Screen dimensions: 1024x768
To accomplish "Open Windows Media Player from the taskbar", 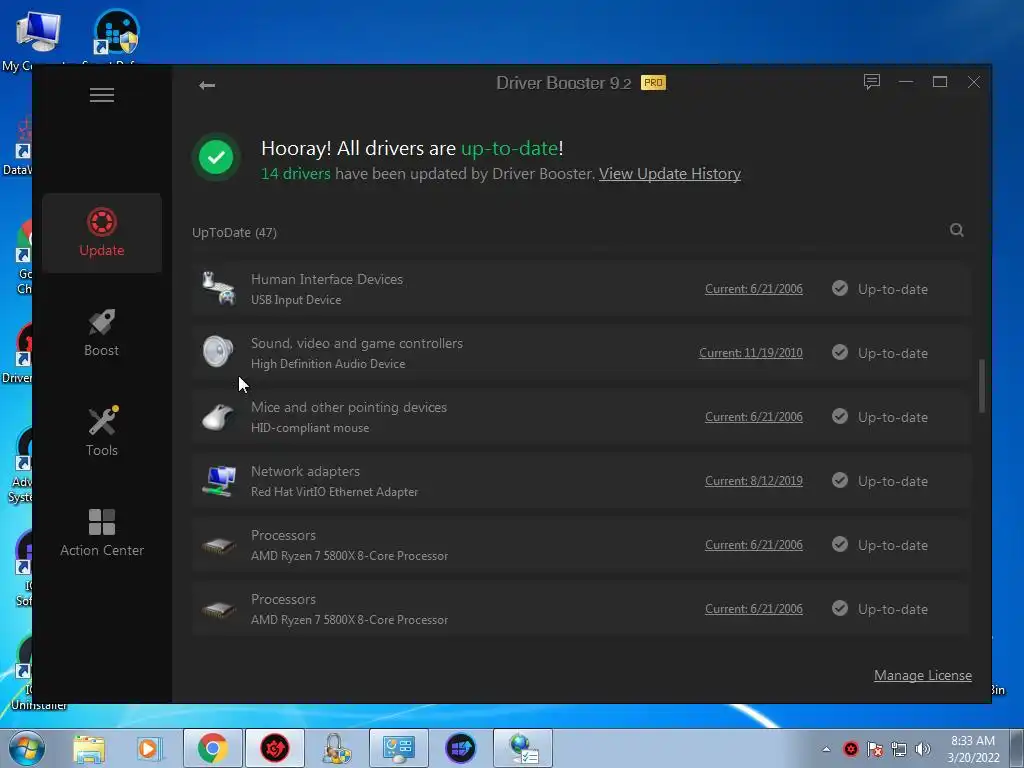I will tap(149, 748).
